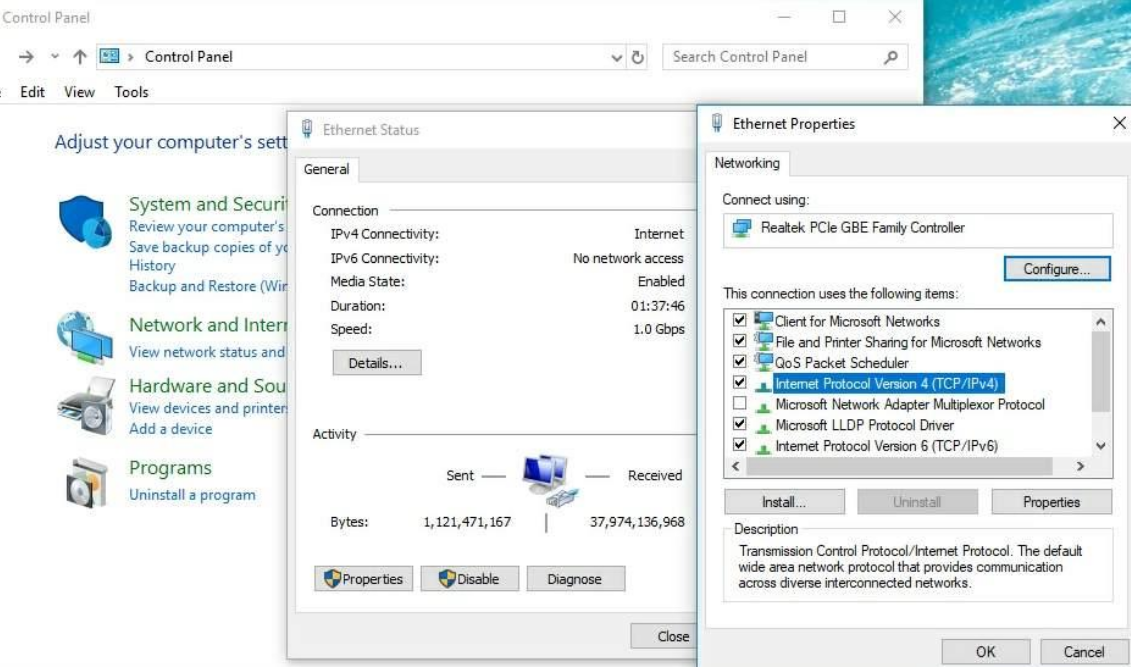Click the refresh icon beside address bar

[638, 57]
